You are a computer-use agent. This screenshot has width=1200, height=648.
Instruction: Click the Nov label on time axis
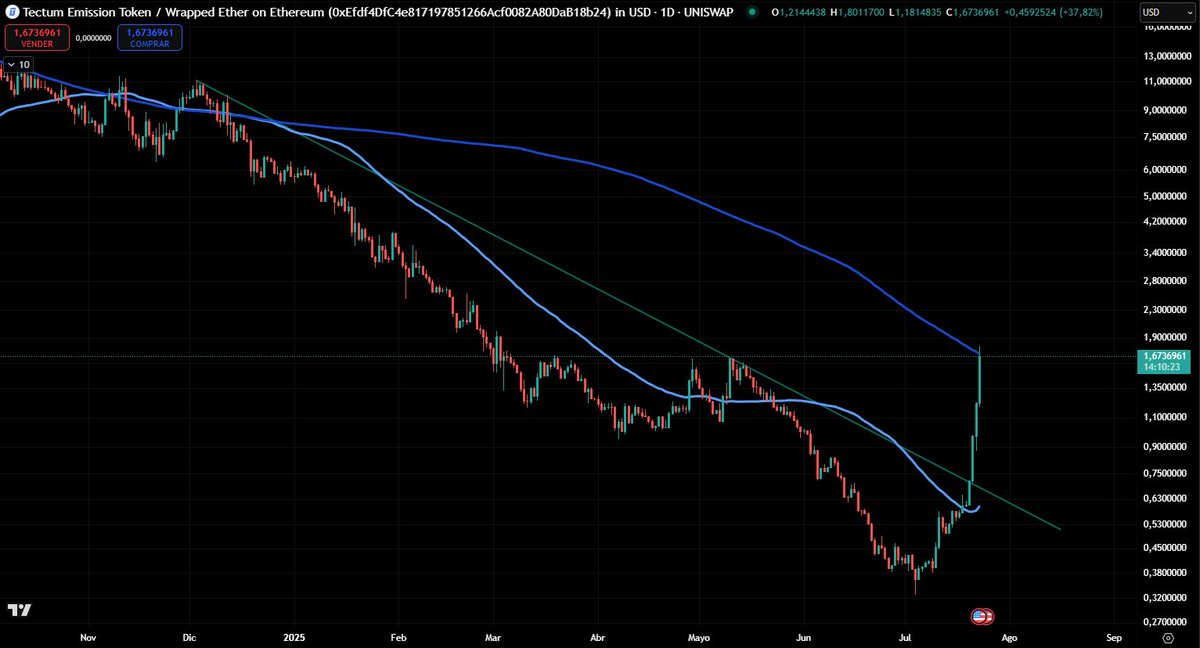click(x=87, y=637)
